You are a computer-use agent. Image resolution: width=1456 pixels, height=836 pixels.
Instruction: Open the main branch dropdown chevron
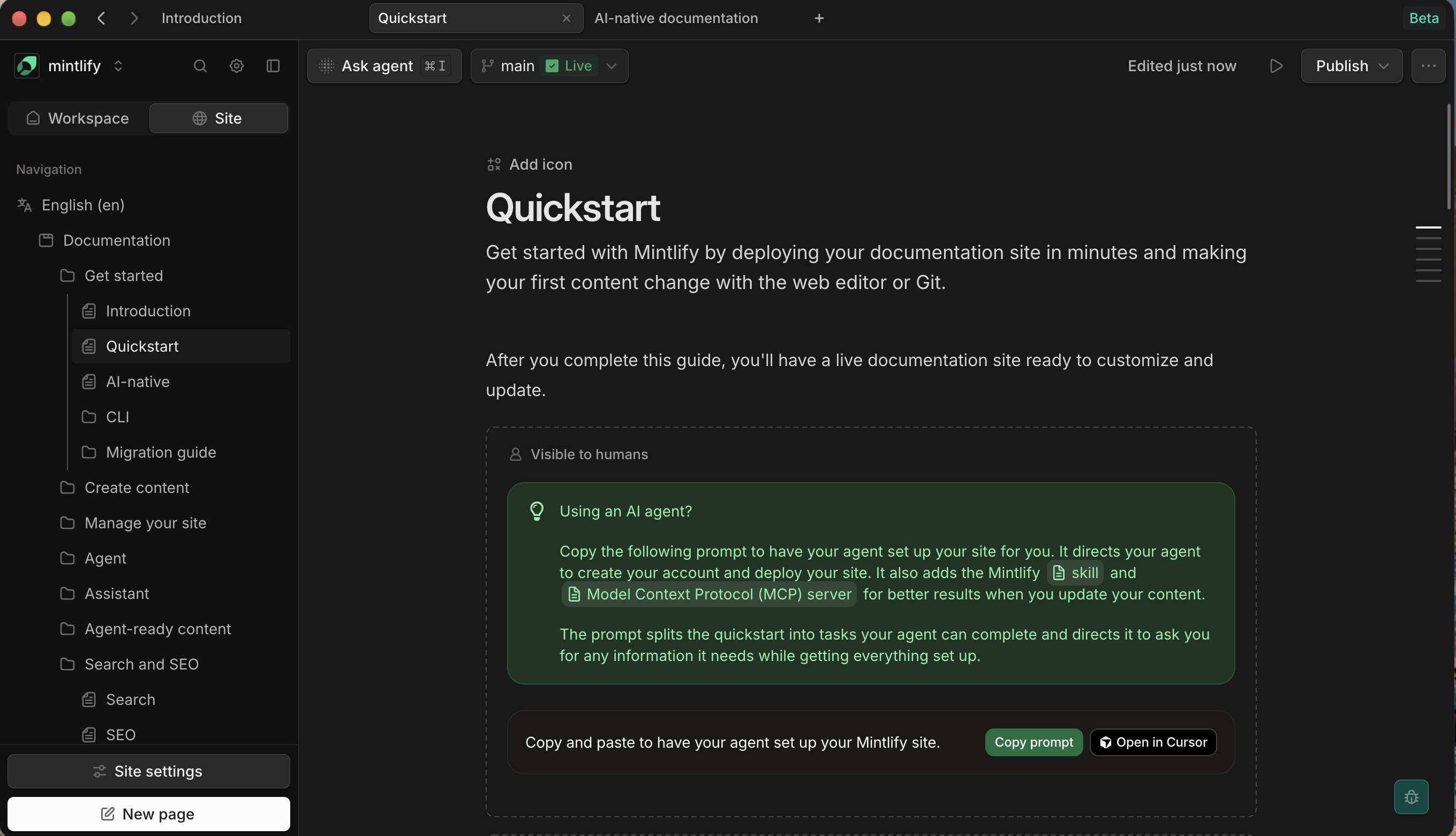pyautogui.click(x=612, y=66)
